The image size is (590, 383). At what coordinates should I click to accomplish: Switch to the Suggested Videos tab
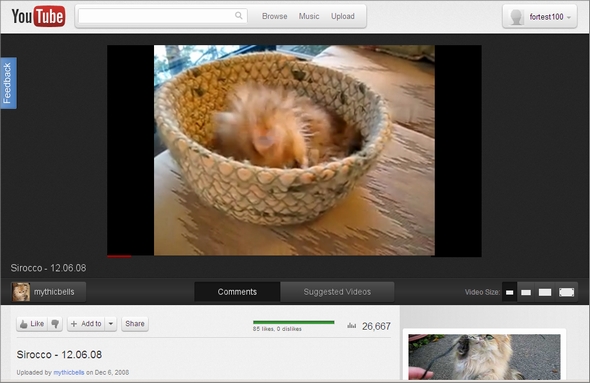click(337, 292)
